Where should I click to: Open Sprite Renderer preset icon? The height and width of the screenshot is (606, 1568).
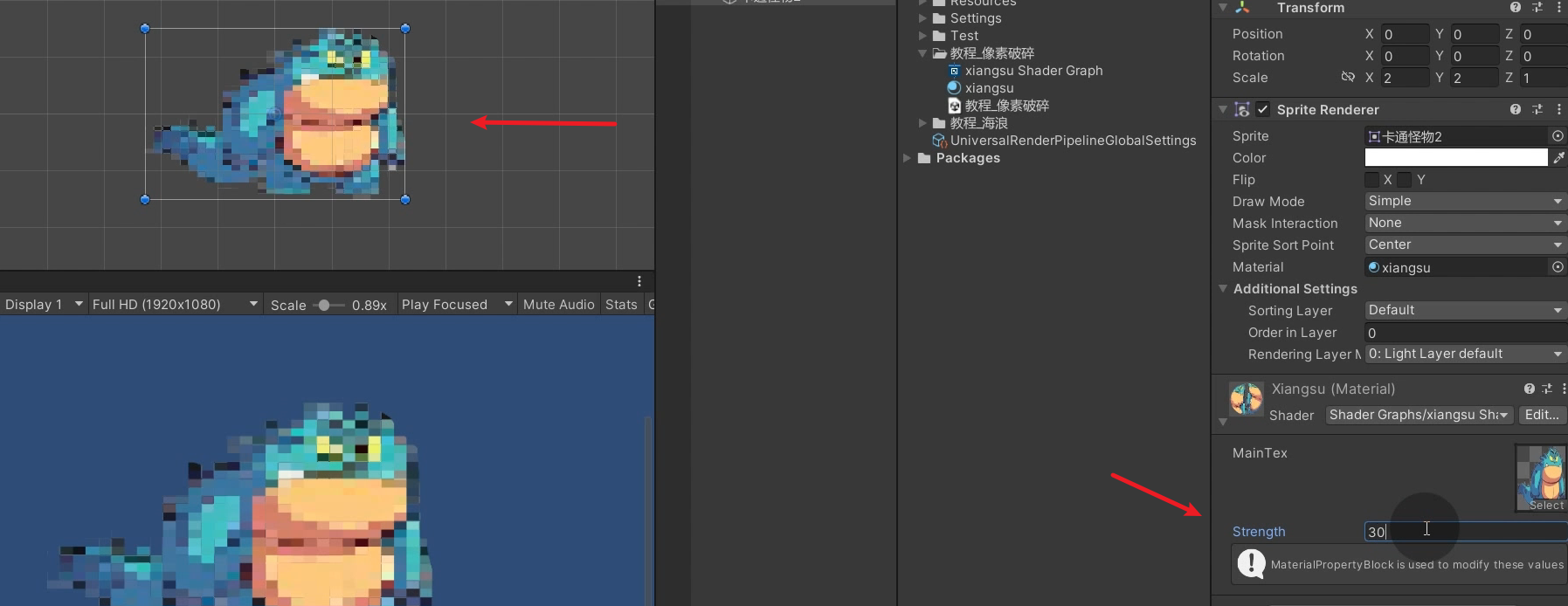click(1537, 109)
